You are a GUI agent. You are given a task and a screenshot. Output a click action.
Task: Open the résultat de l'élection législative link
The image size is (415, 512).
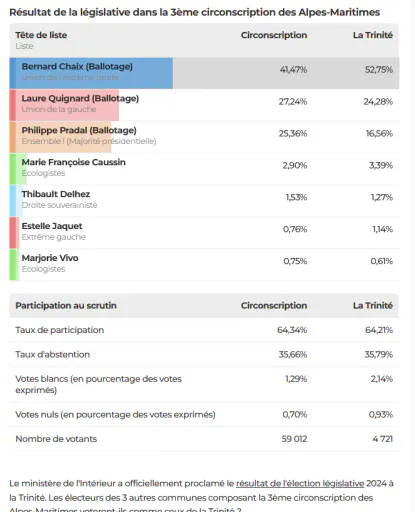point(300,483)
